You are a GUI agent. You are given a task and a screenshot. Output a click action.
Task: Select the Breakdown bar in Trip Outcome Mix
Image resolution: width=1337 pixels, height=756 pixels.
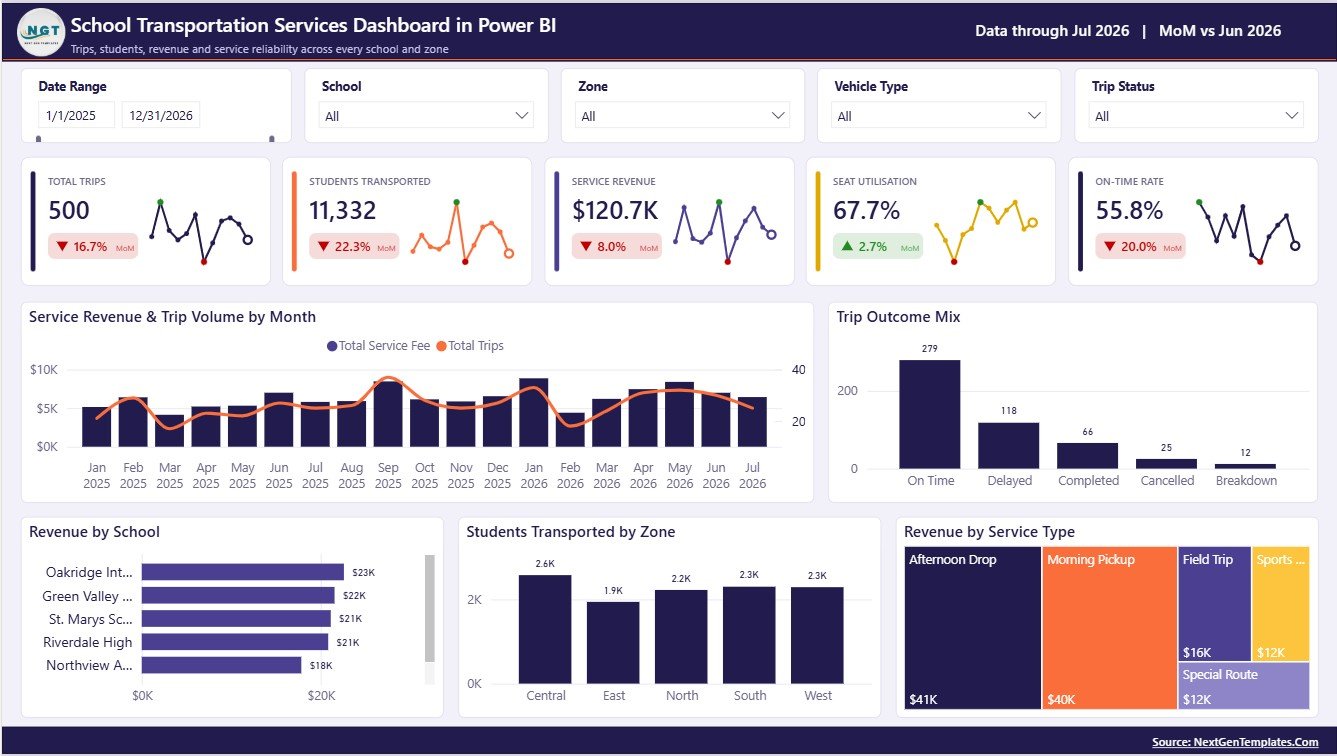coord(1246,466)
